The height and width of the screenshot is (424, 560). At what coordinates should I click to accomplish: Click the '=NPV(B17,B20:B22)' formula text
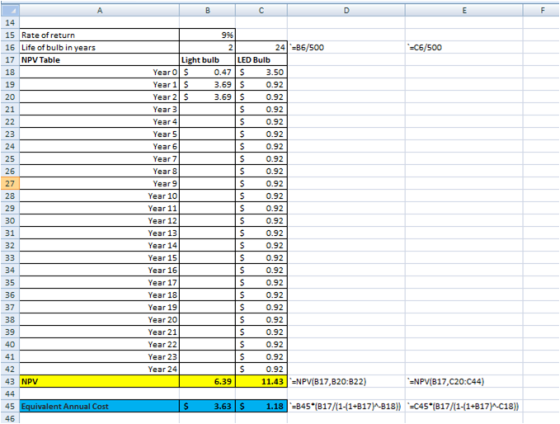click(x=329, y=381)
